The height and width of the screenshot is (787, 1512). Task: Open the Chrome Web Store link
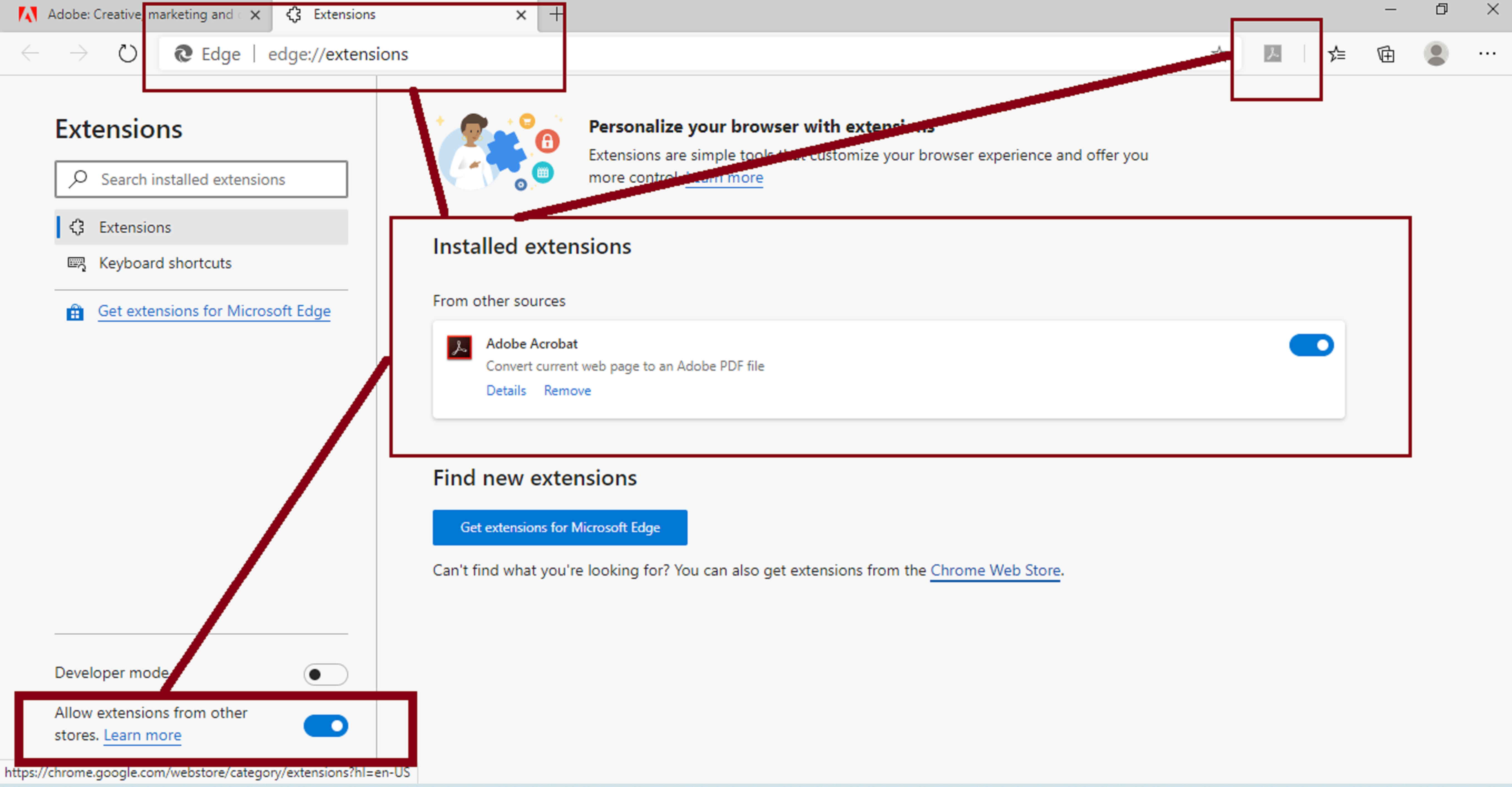click(995, 570)
